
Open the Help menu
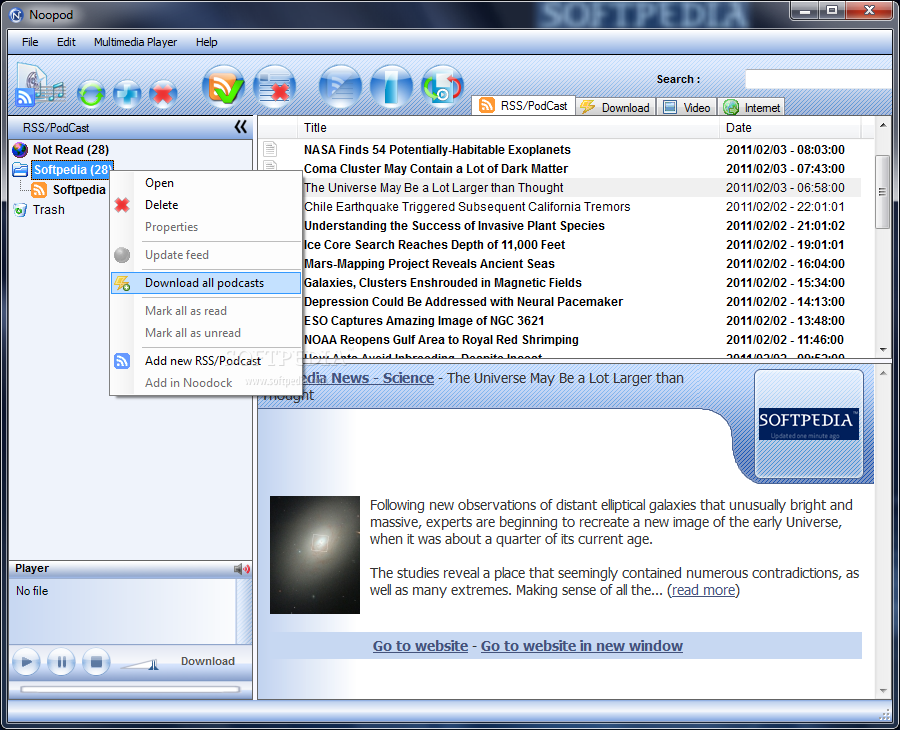[207, 42]
